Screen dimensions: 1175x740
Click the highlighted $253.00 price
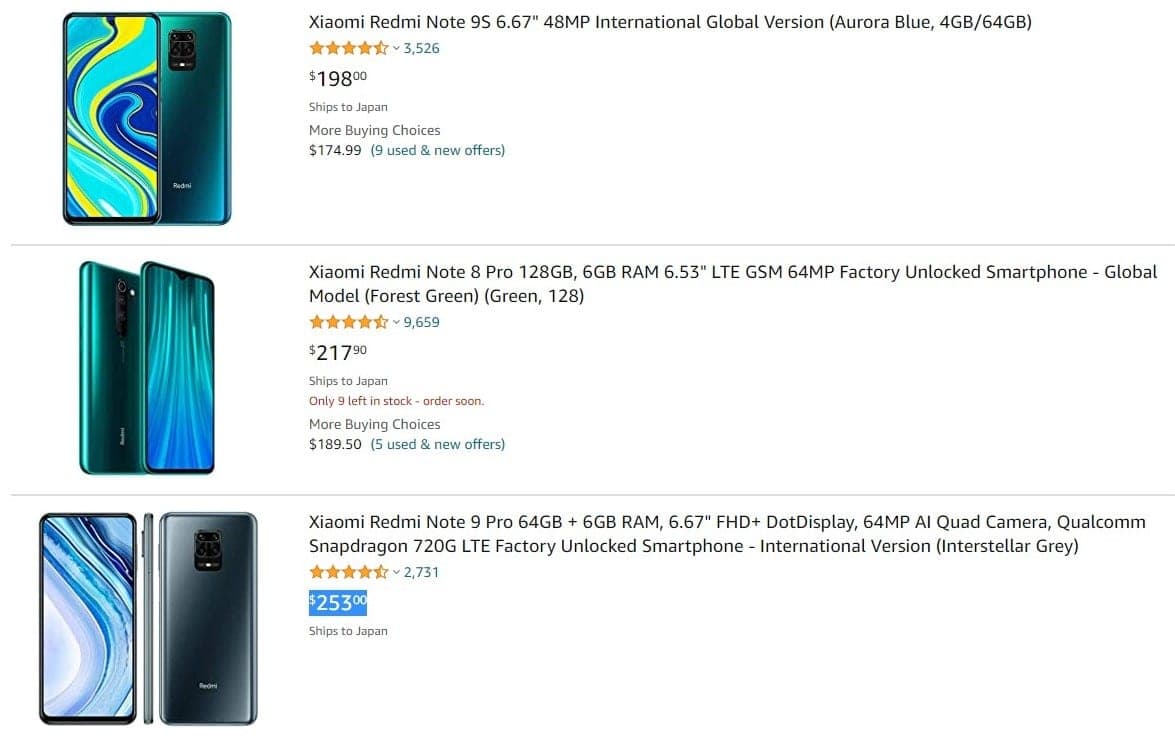tap(338, 603)
